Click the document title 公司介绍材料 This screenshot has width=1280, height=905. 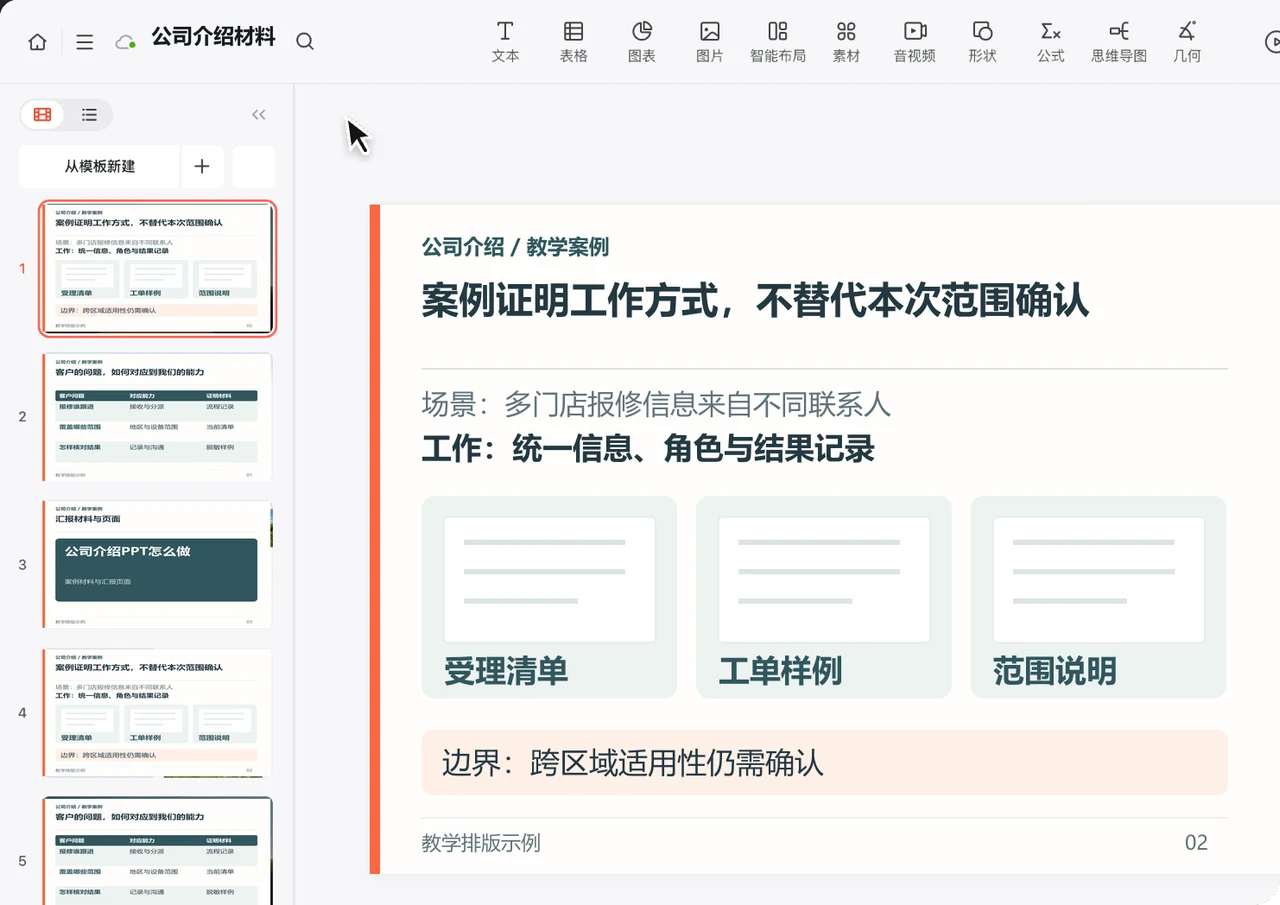pos(213,38)
